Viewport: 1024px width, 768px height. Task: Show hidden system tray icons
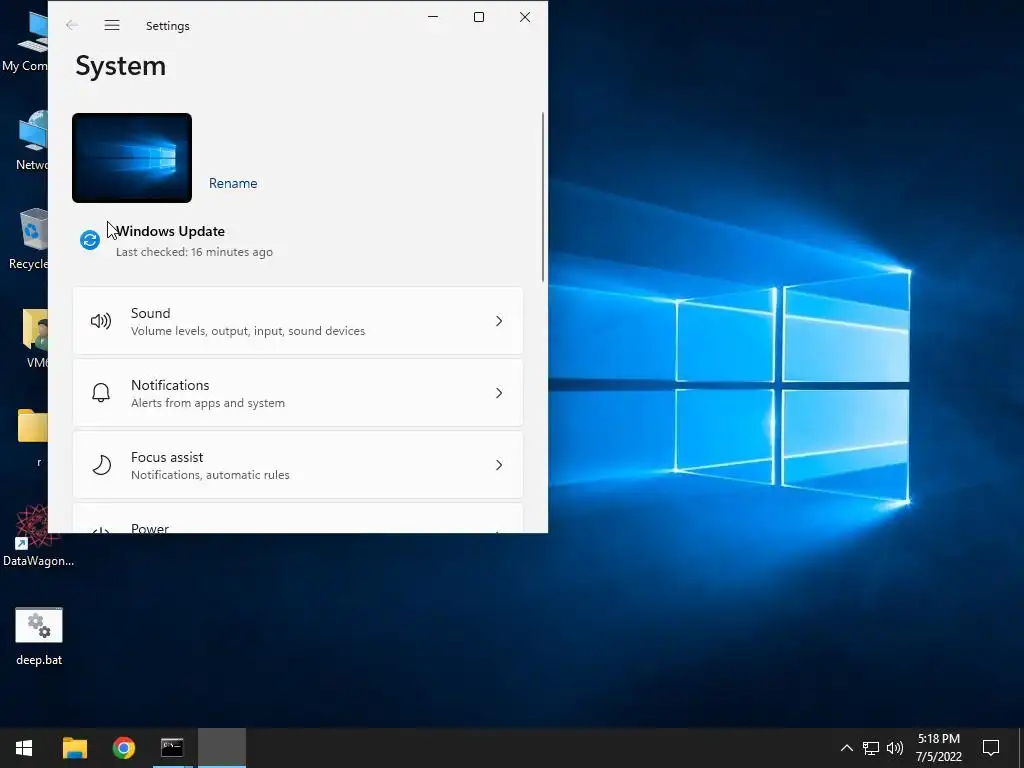[846, 748]
